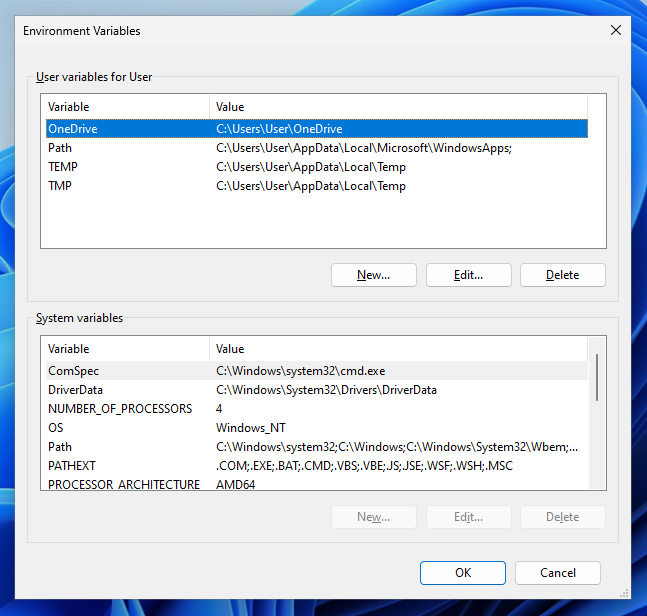Click the Value column header in system variables
The image size is (647, 616).
coord(398,349)
